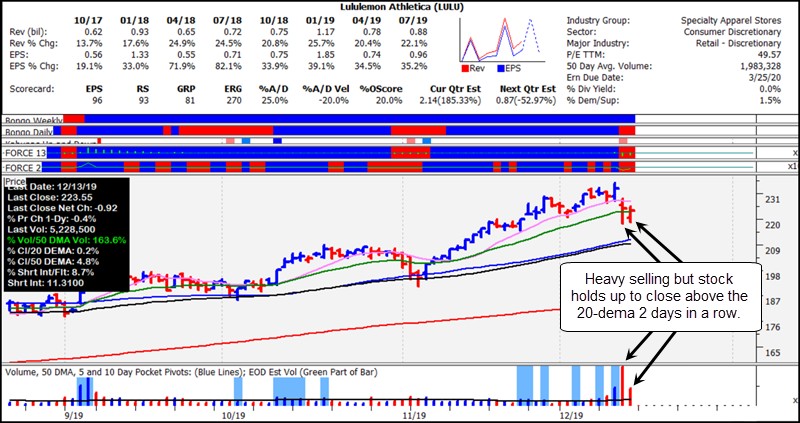Click the Cur Qtr Est value 2.14(185.33%)

(x=453, y=100)
